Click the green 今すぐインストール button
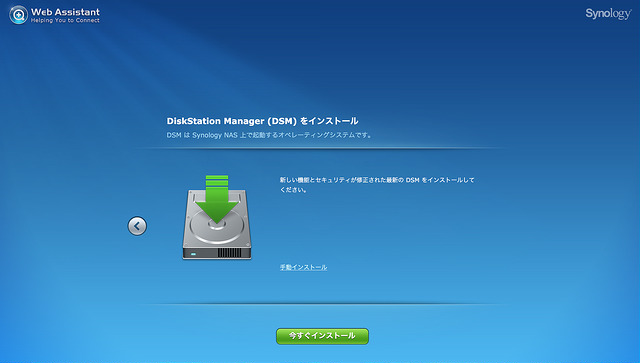 coord(322,336)
